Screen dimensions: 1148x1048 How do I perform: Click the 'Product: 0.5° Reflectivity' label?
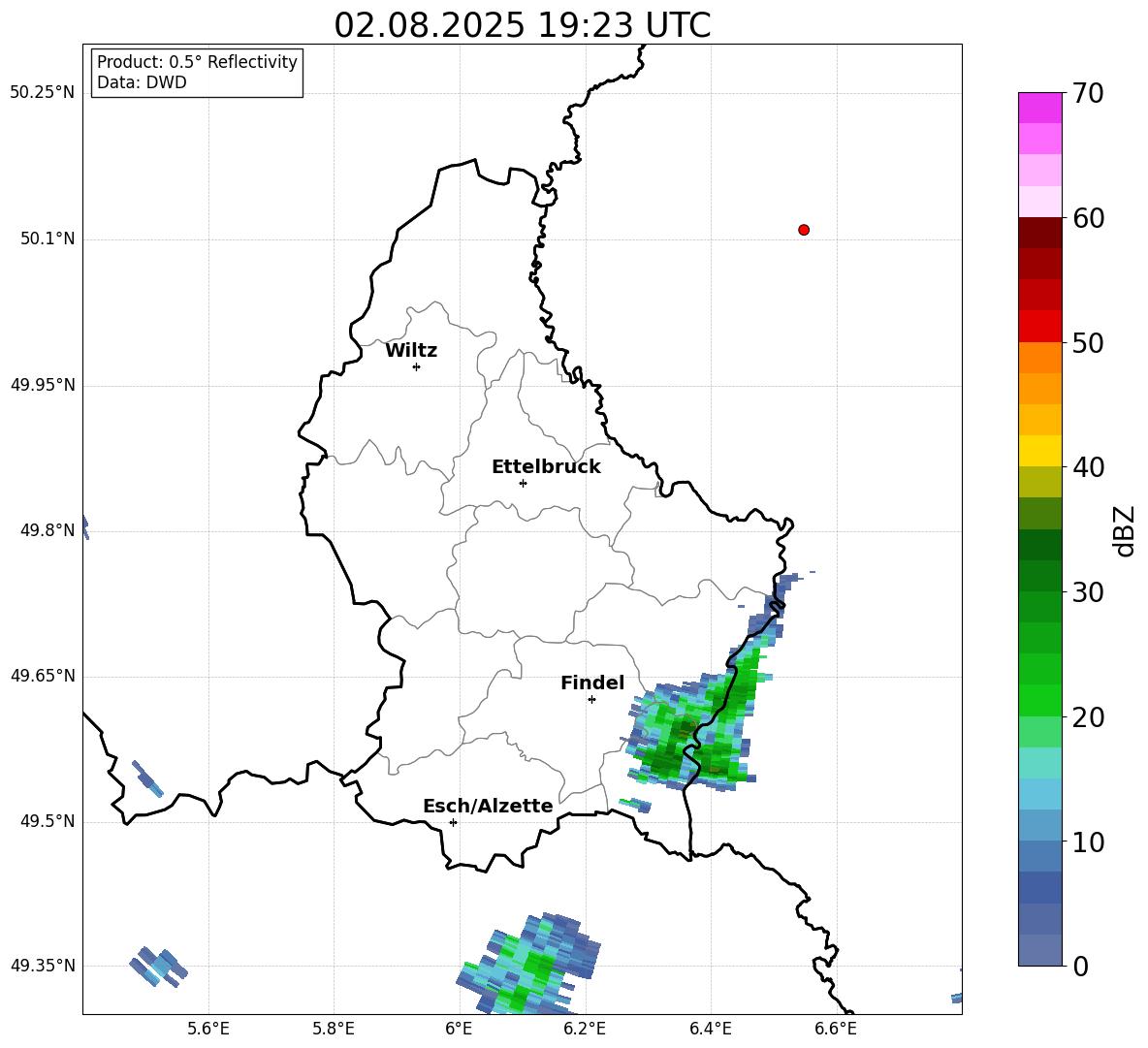point(197,61)
